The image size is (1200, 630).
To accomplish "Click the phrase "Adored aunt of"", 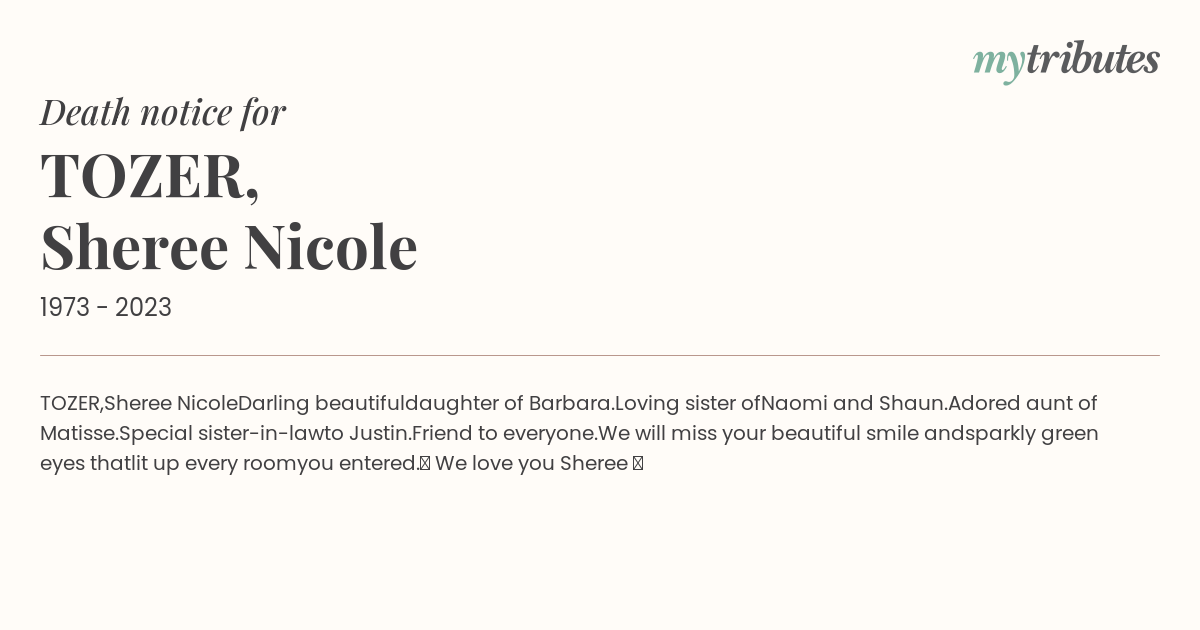I will (1023, 403).
